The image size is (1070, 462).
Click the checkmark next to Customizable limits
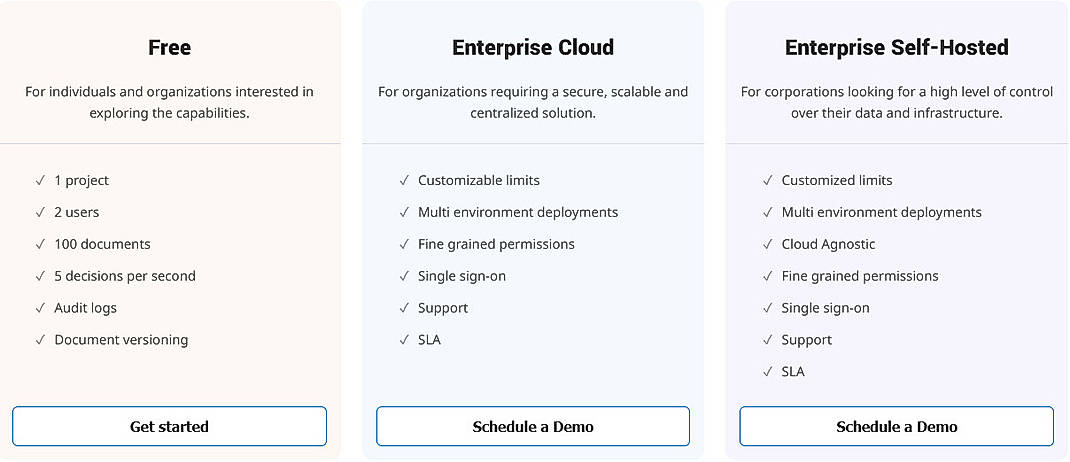click(x=404, y=181)
